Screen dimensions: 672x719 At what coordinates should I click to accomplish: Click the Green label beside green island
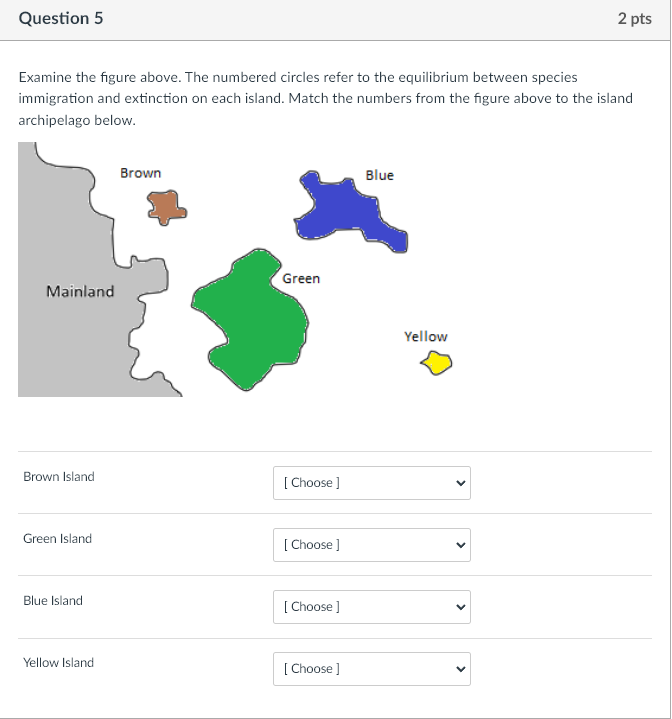coord(301,278)
